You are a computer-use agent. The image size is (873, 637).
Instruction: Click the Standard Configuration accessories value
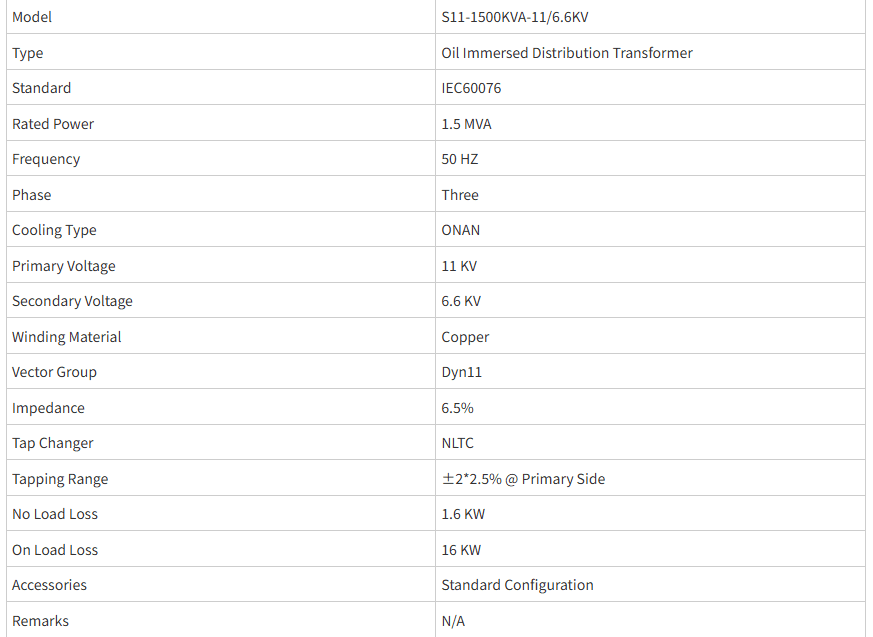(x=517, y=585)
